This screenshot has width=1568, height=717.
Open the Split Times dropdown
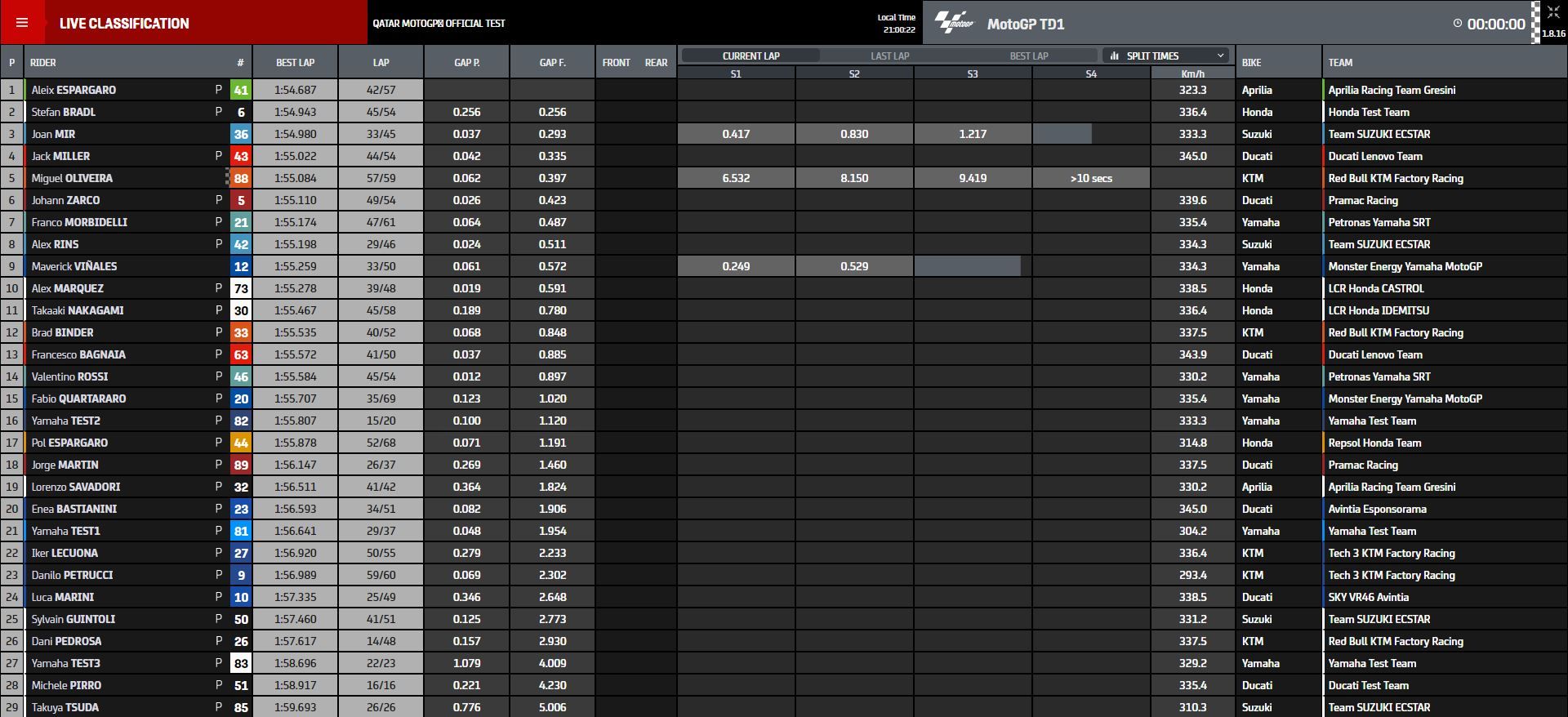coord(1166,56)
